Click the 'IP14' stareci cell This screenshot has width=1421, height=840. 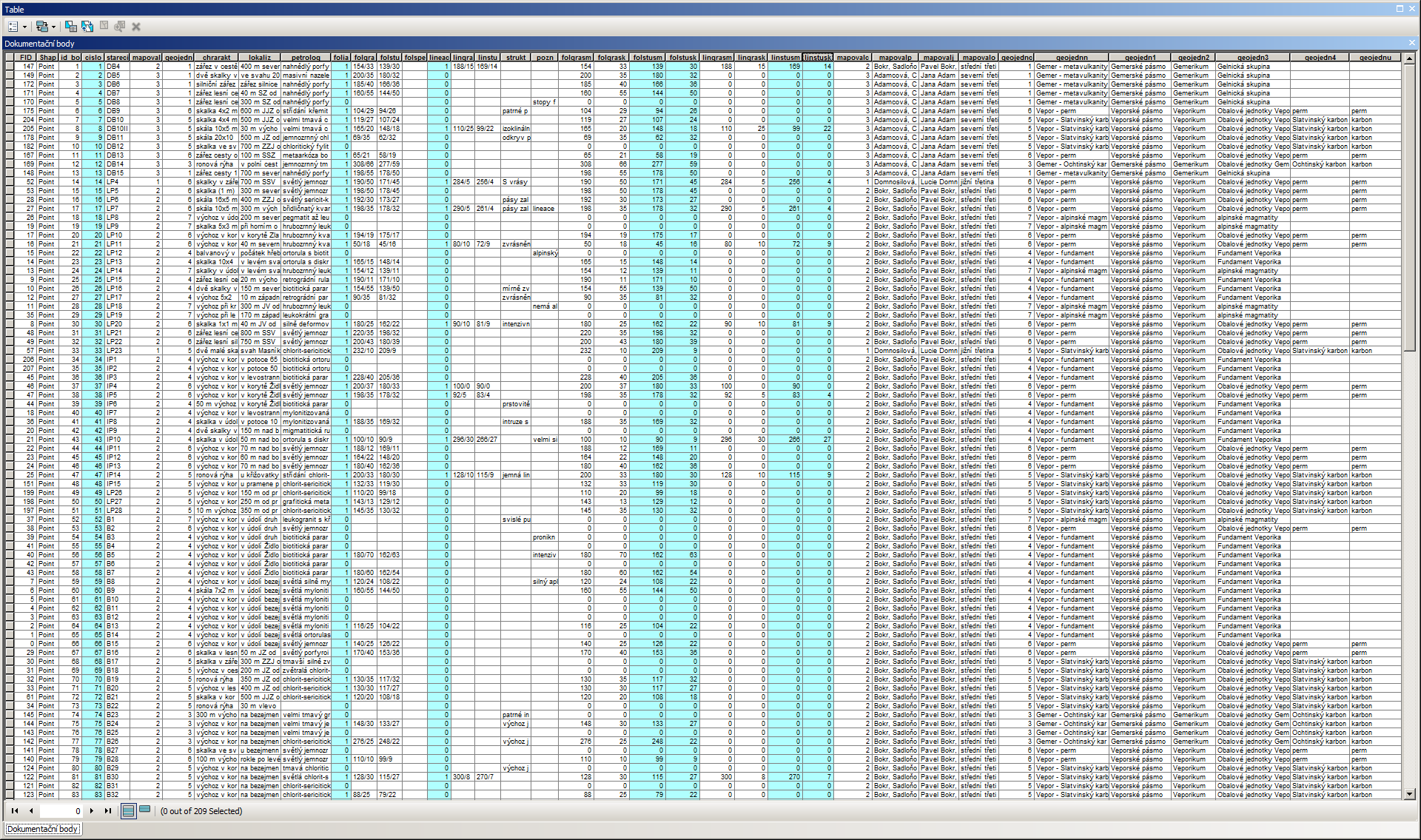point(117,475)
